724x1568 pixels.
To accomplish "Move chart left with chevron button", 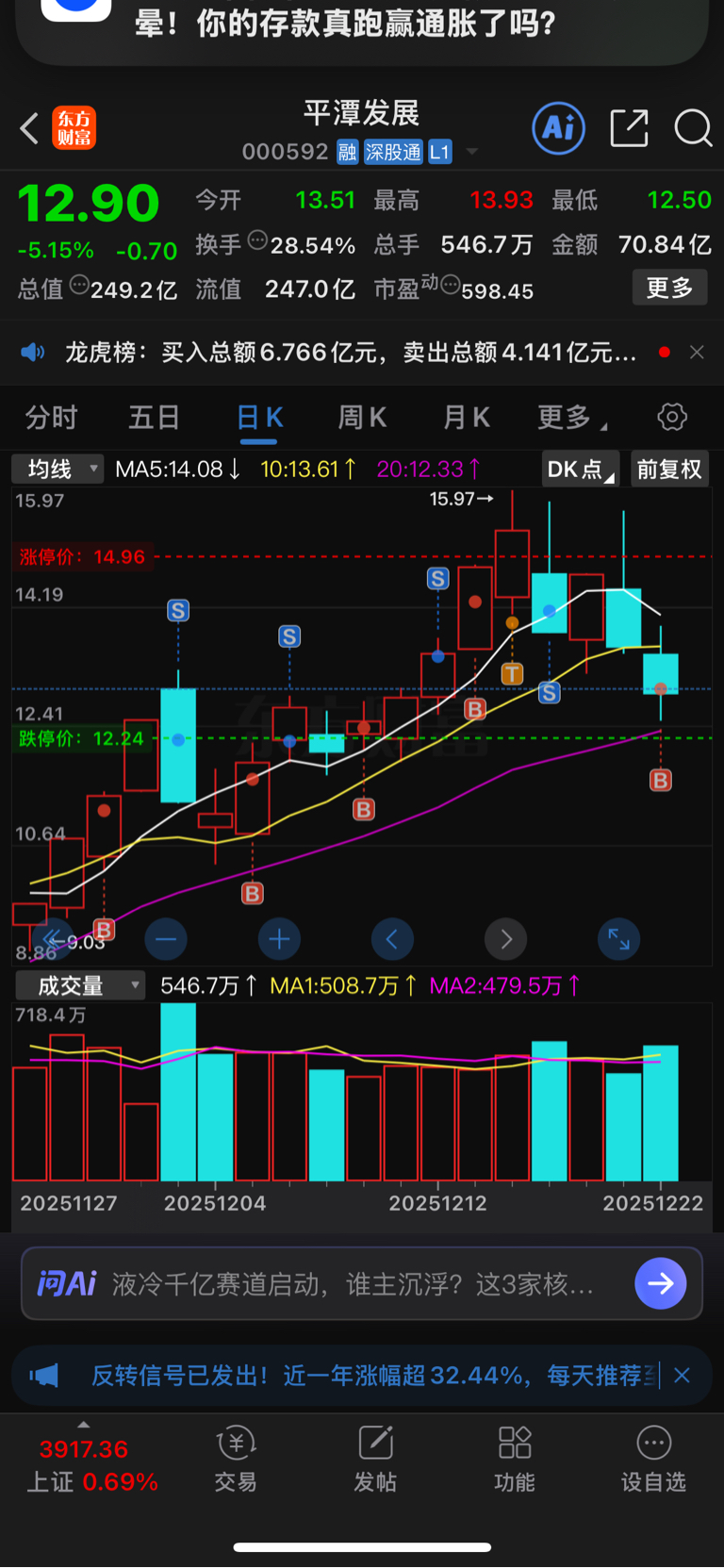I will pos(392,939).
